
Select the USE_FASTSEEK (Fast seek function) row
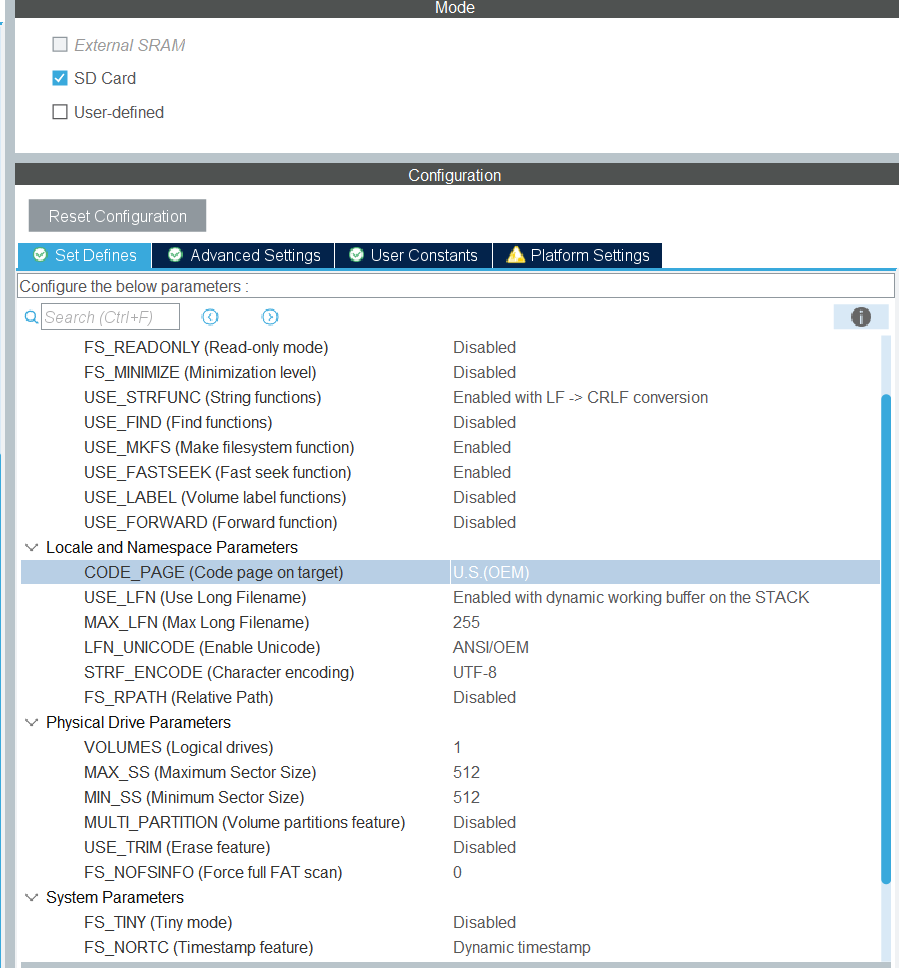pyautogui.click(x=450, y=472)
